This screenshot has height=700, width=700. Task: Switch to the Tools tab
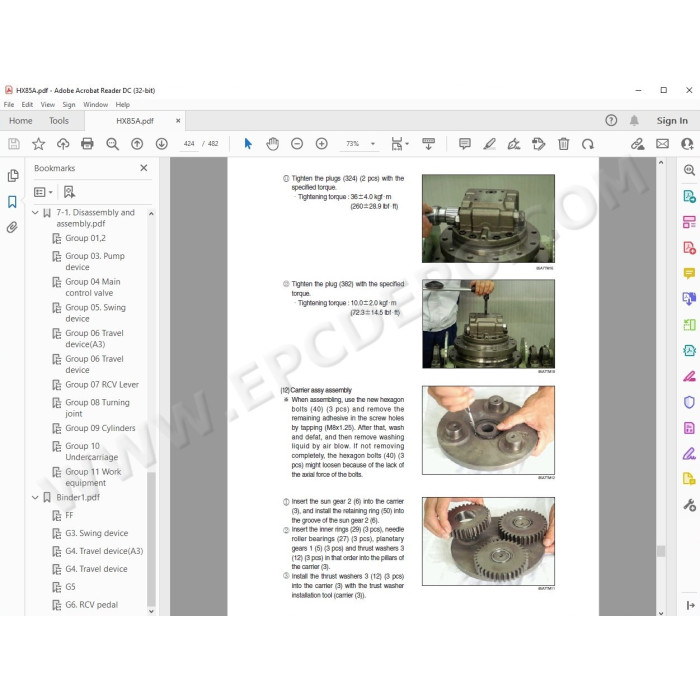click(x=59, y=121)
